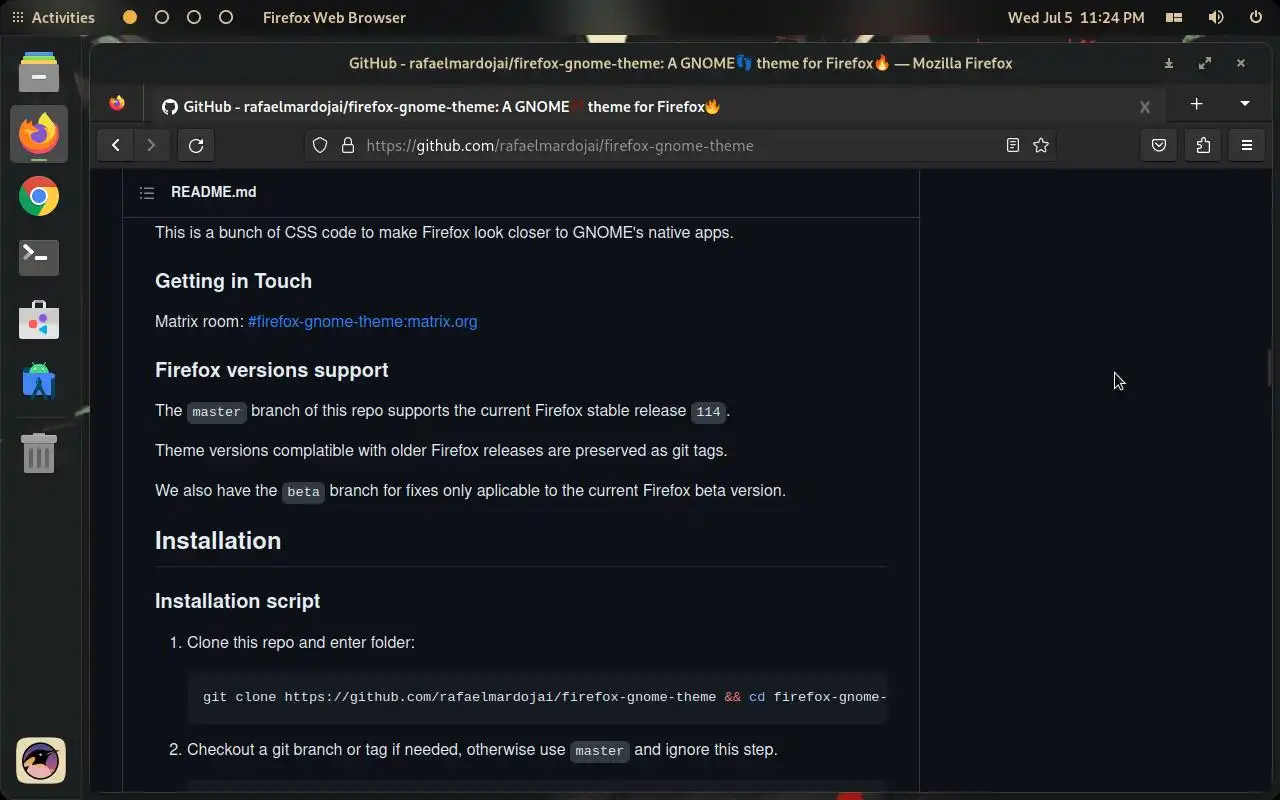The width and height of the screenshot is (1280, 800).
Task: Go forward to the next page
Action: click(x=151, y=145)
